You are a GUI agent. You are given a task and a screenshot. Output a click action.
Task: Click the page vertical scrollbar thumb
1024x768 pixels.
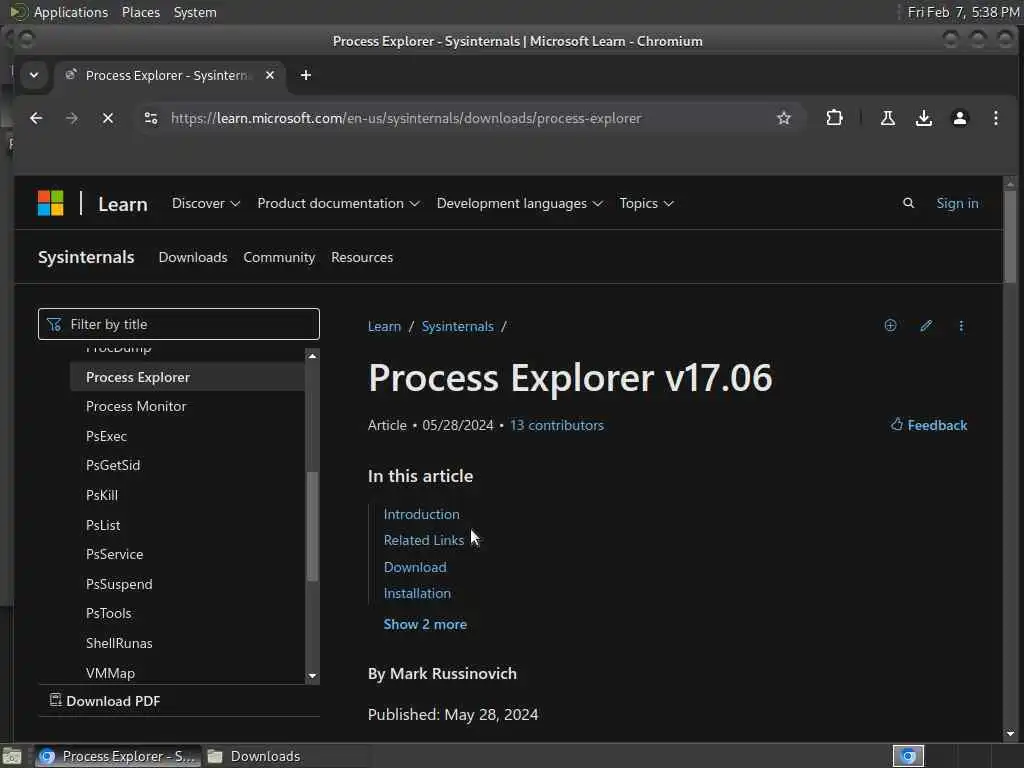coord(1010,236)
